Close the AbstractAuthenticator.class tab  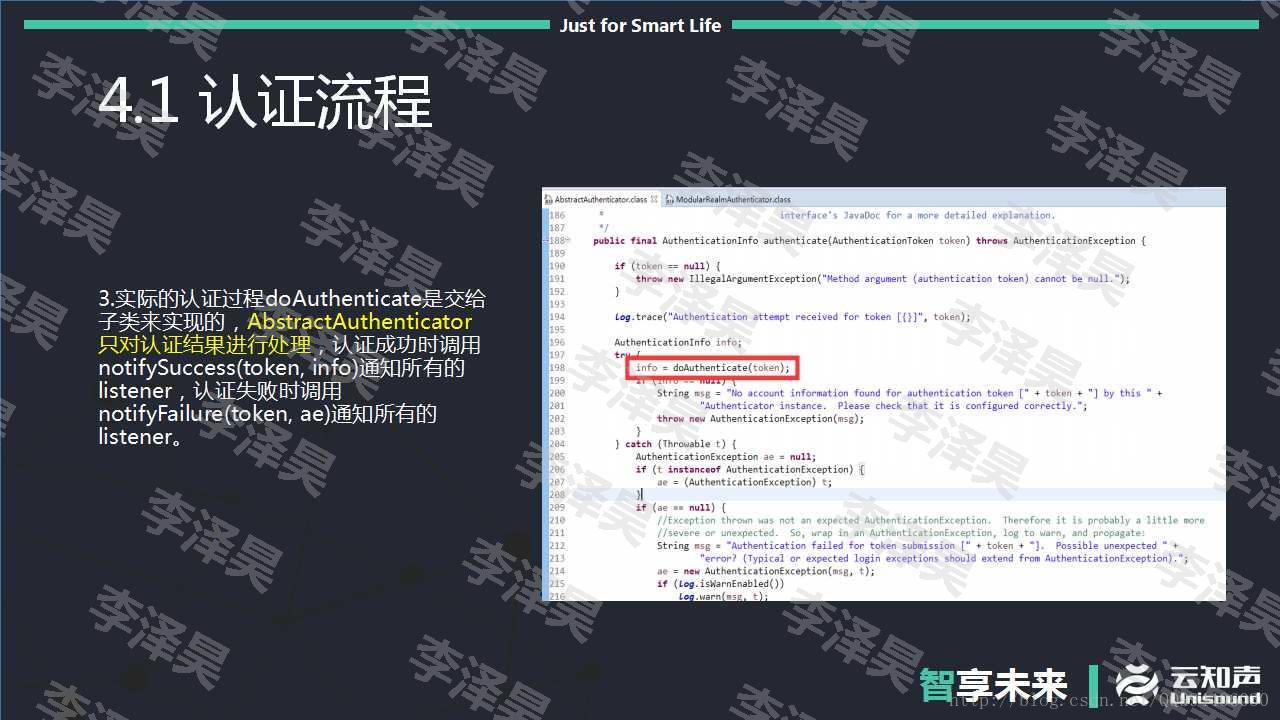(x=654, y=199)
